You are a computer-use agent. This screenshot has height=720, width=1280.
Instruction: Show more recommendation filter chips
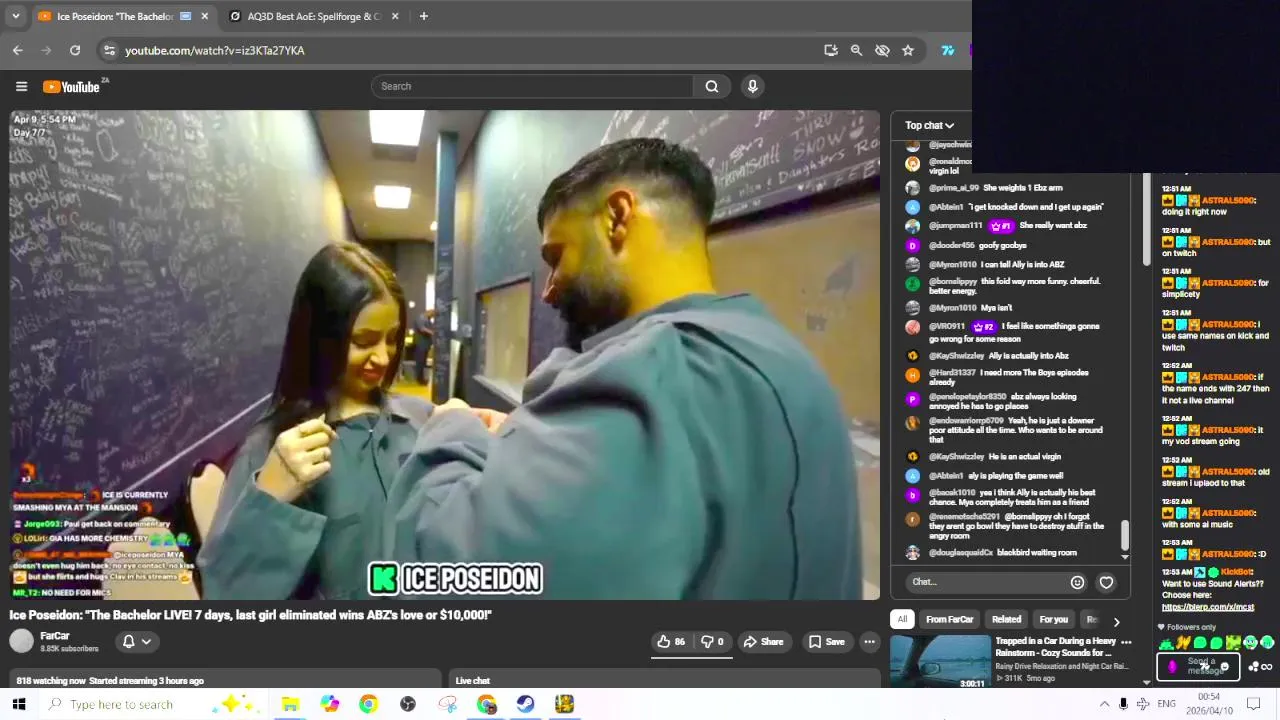point(1117,621)
